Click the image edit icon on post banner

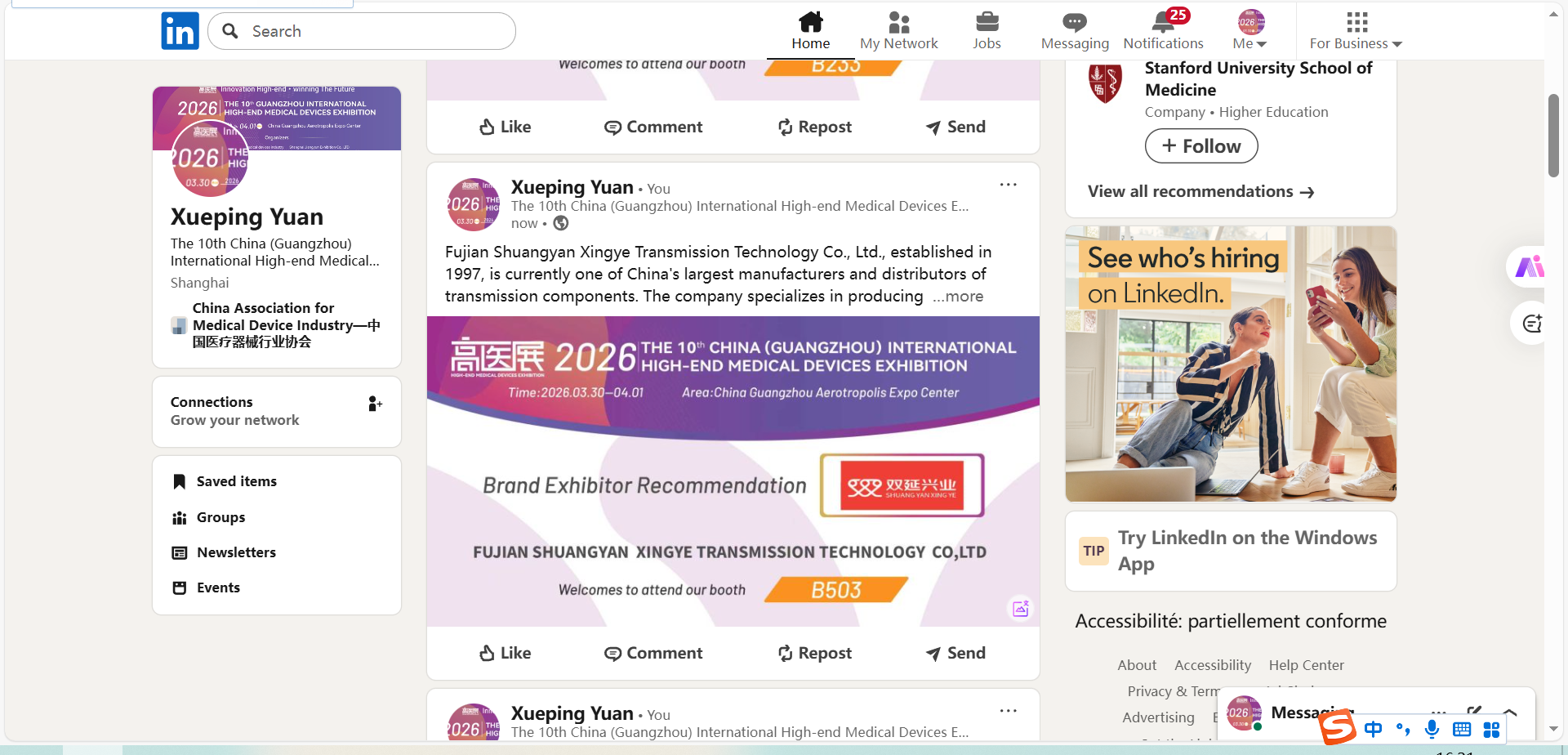[1021, 609]
